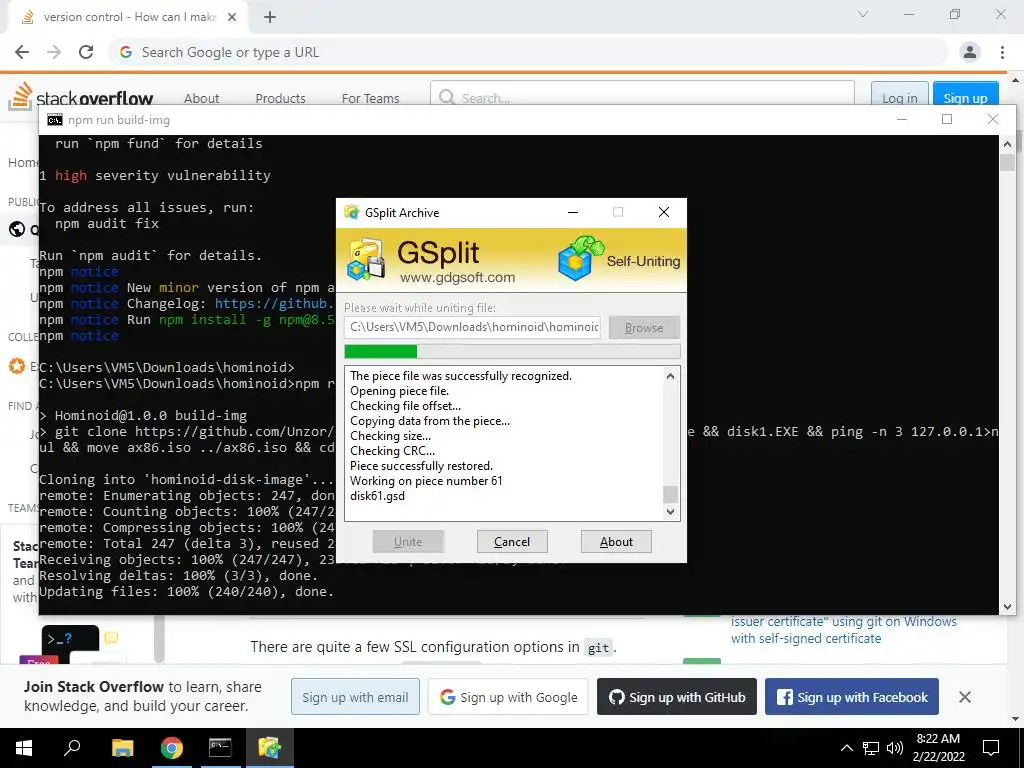Image resolution: width=1024 pixels, height=768 pixels.
Task: Click the network tray icon
Action: point(871,748)
